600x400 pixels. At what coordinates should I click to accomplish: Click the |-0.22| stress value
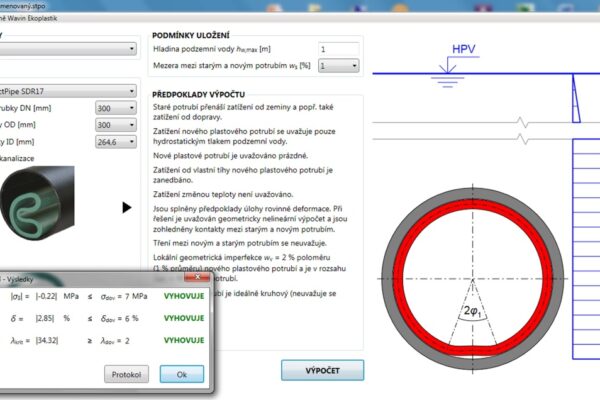point(46,296)
